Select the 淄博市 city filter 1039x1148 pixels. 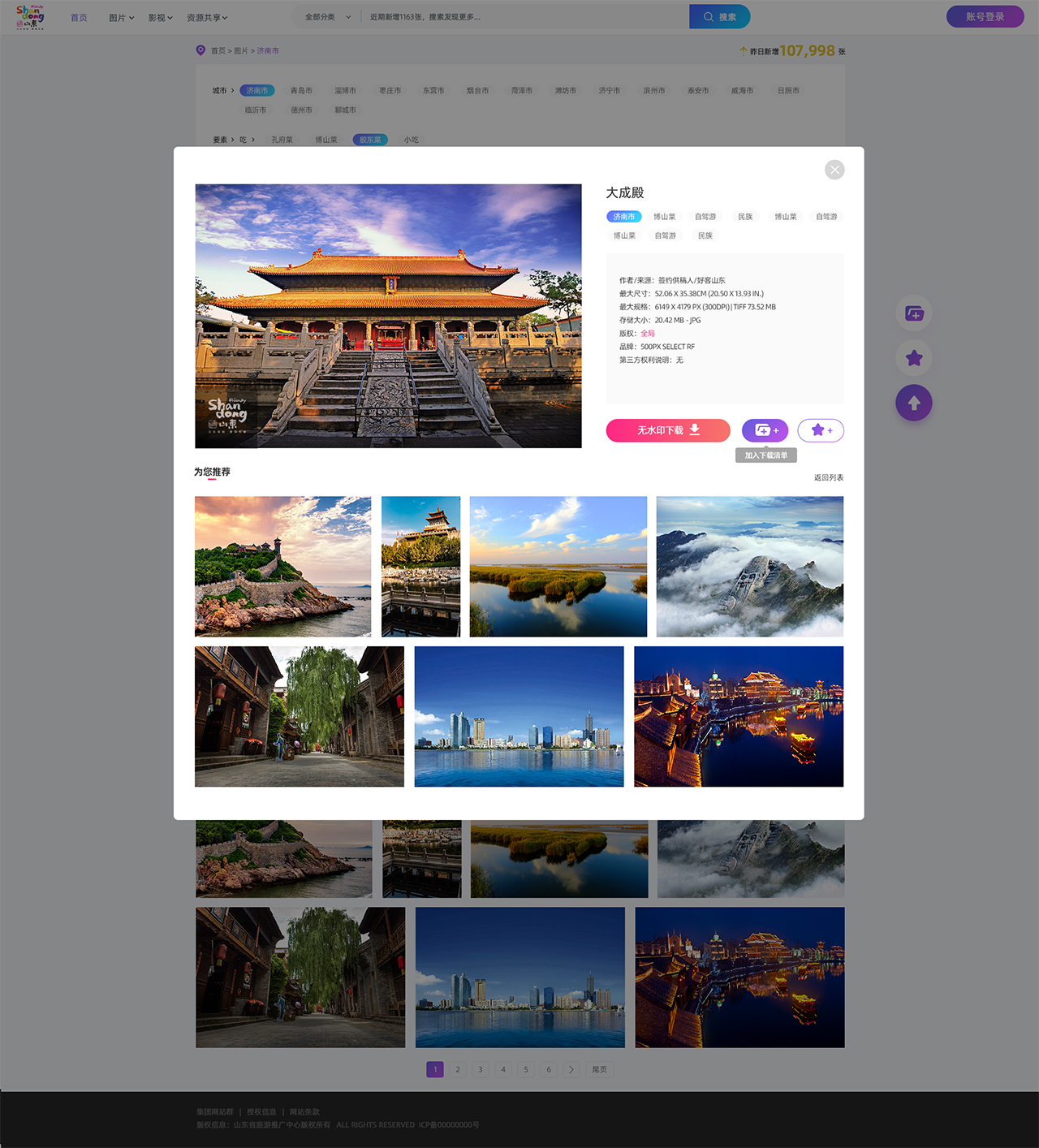tap(345, 91)
